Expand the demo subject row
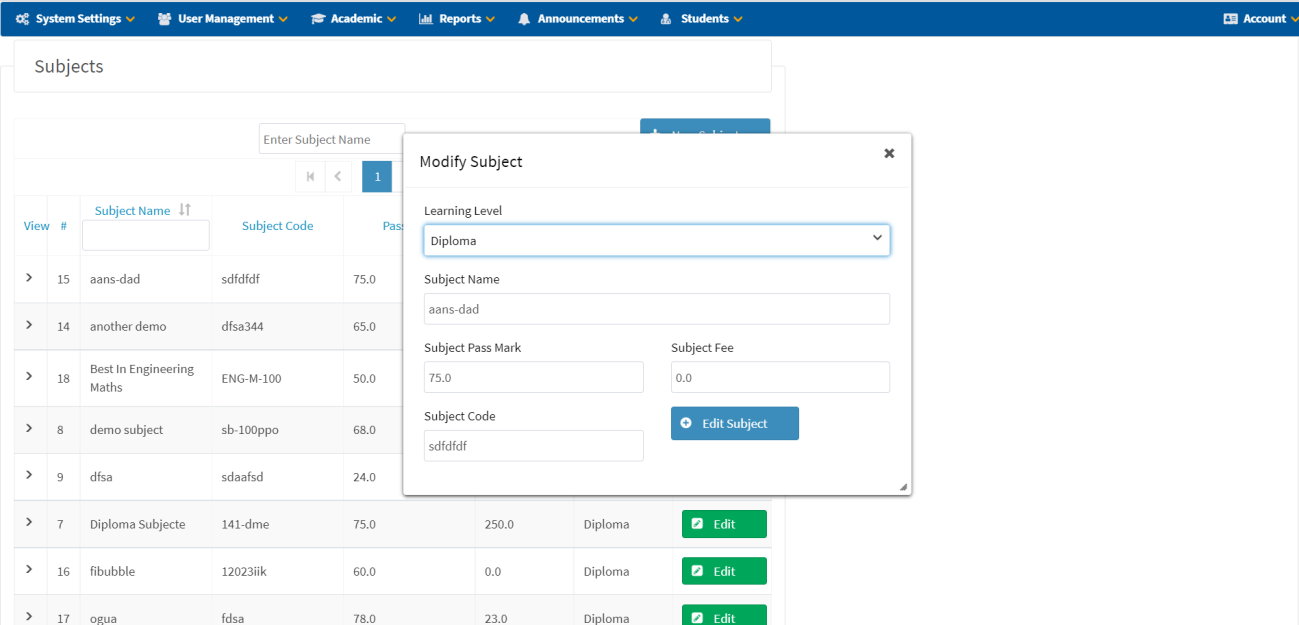Viewport: 1299px width, 625px height. click(29, 429)
